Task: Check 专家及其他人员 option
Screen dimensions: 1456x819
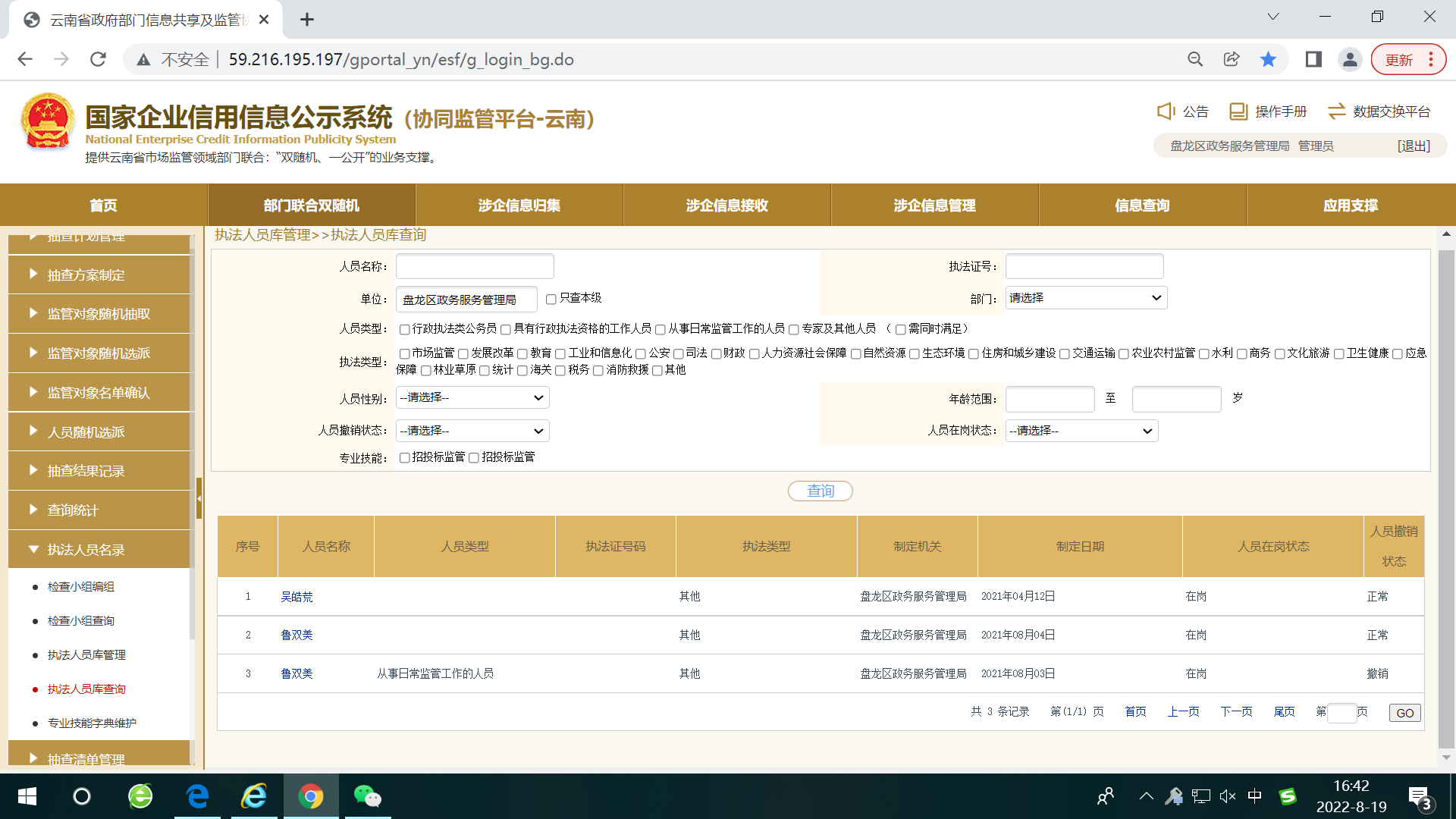Action: tap(794, 329)
